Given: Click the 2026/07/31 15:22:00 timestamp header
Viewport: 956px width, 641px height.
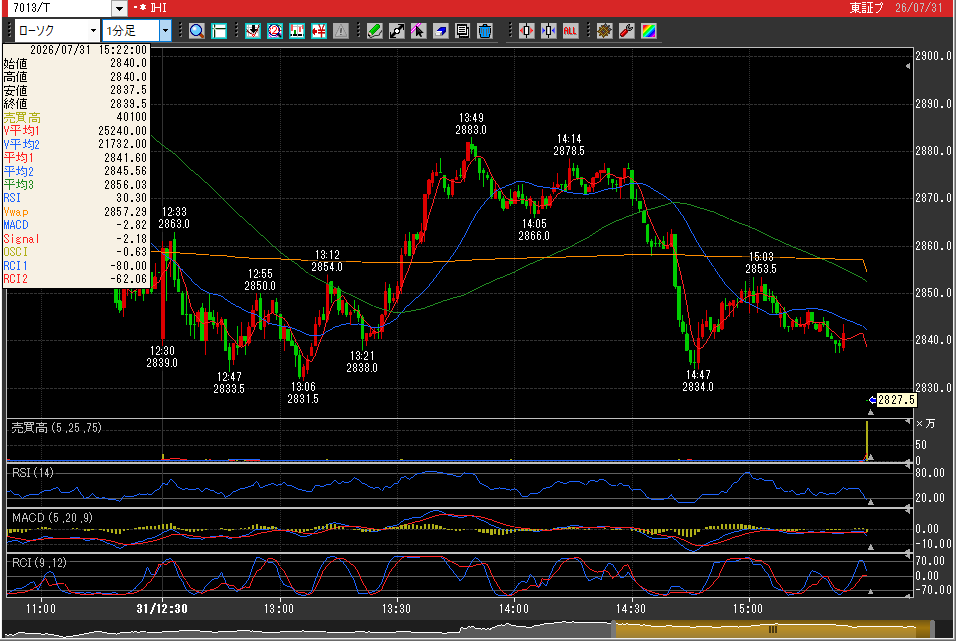Looking at the screenshot, I should [89, 50].
